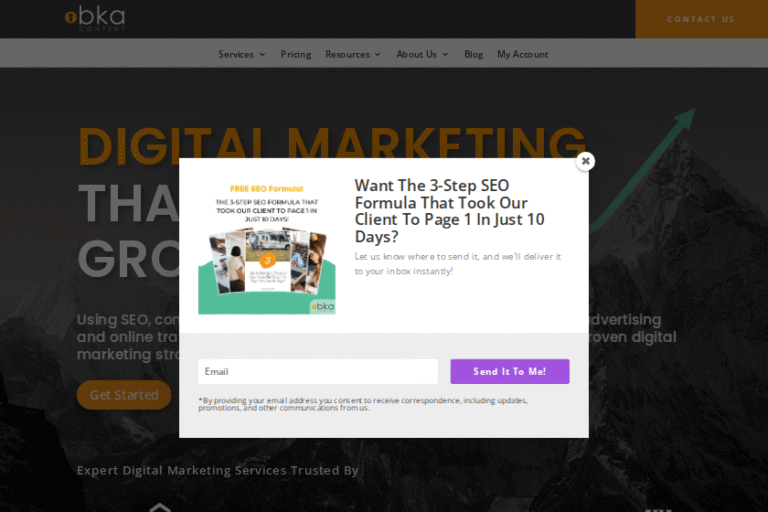
Task: Click the Send It To Me! button
Action: tap(510, 371)
